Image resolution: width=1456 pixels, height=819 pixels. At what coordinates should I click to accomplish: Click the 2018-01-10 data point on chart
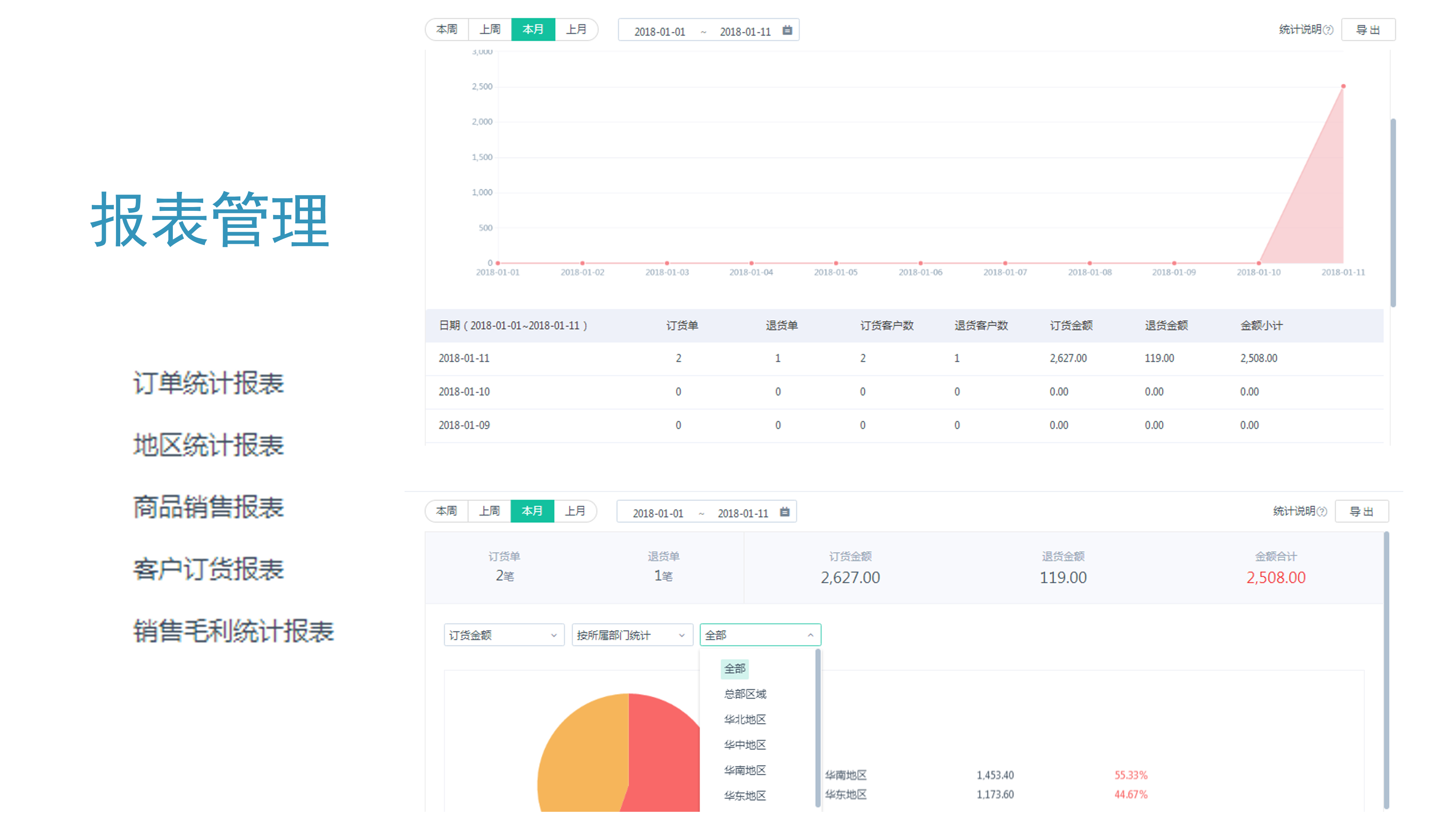pyautogui.click(x=1258, y=264)
